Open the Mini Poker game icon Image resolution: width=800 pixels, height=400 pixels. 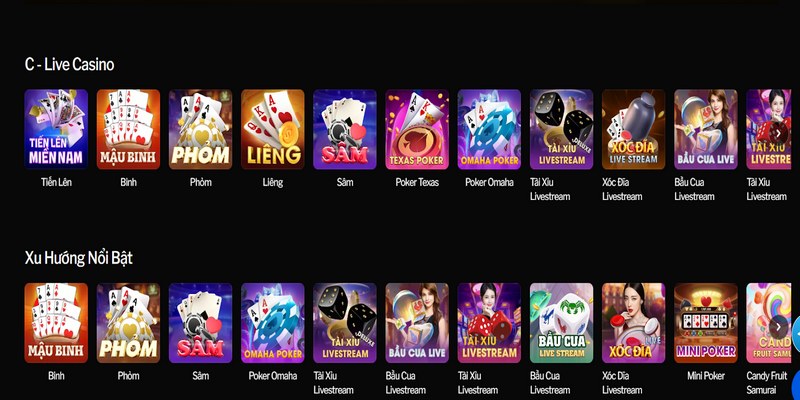coord(706,323)
